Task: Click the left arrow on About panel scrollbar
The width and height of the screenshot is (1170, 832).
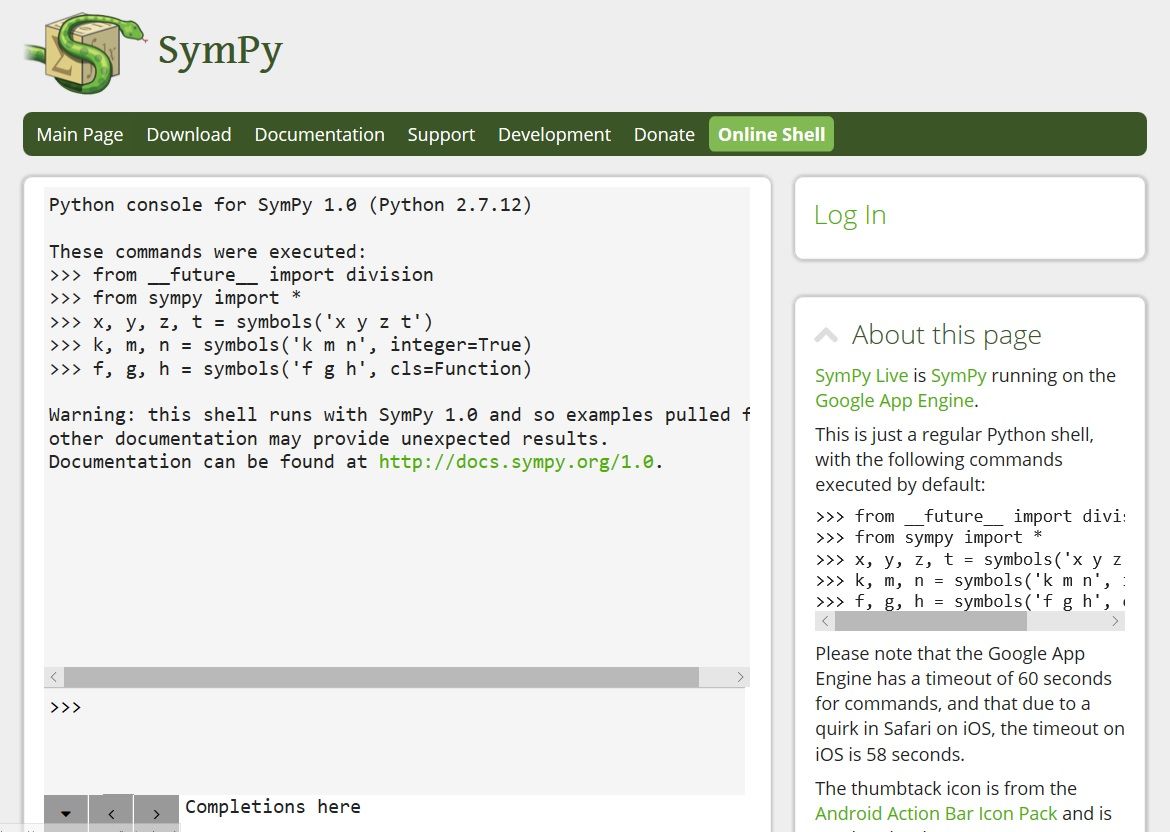Action: click(825, 621)
